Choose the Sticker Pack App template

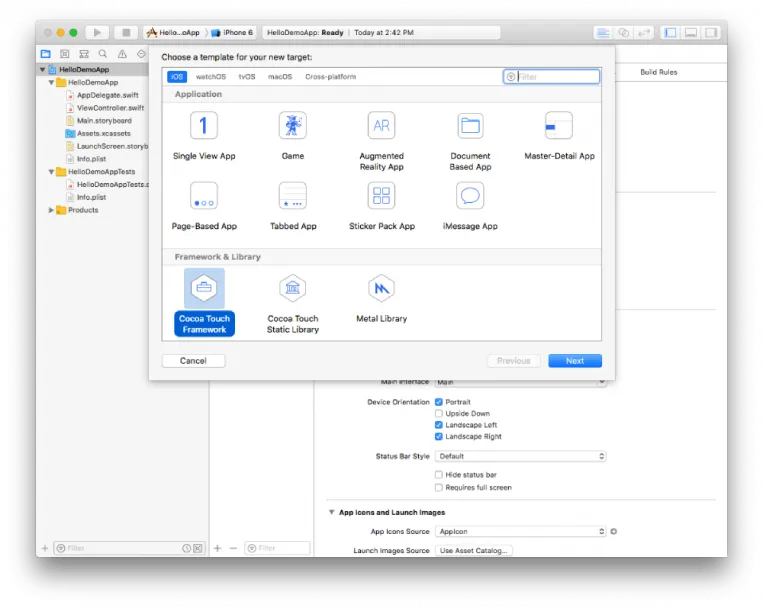click(382, 205)
